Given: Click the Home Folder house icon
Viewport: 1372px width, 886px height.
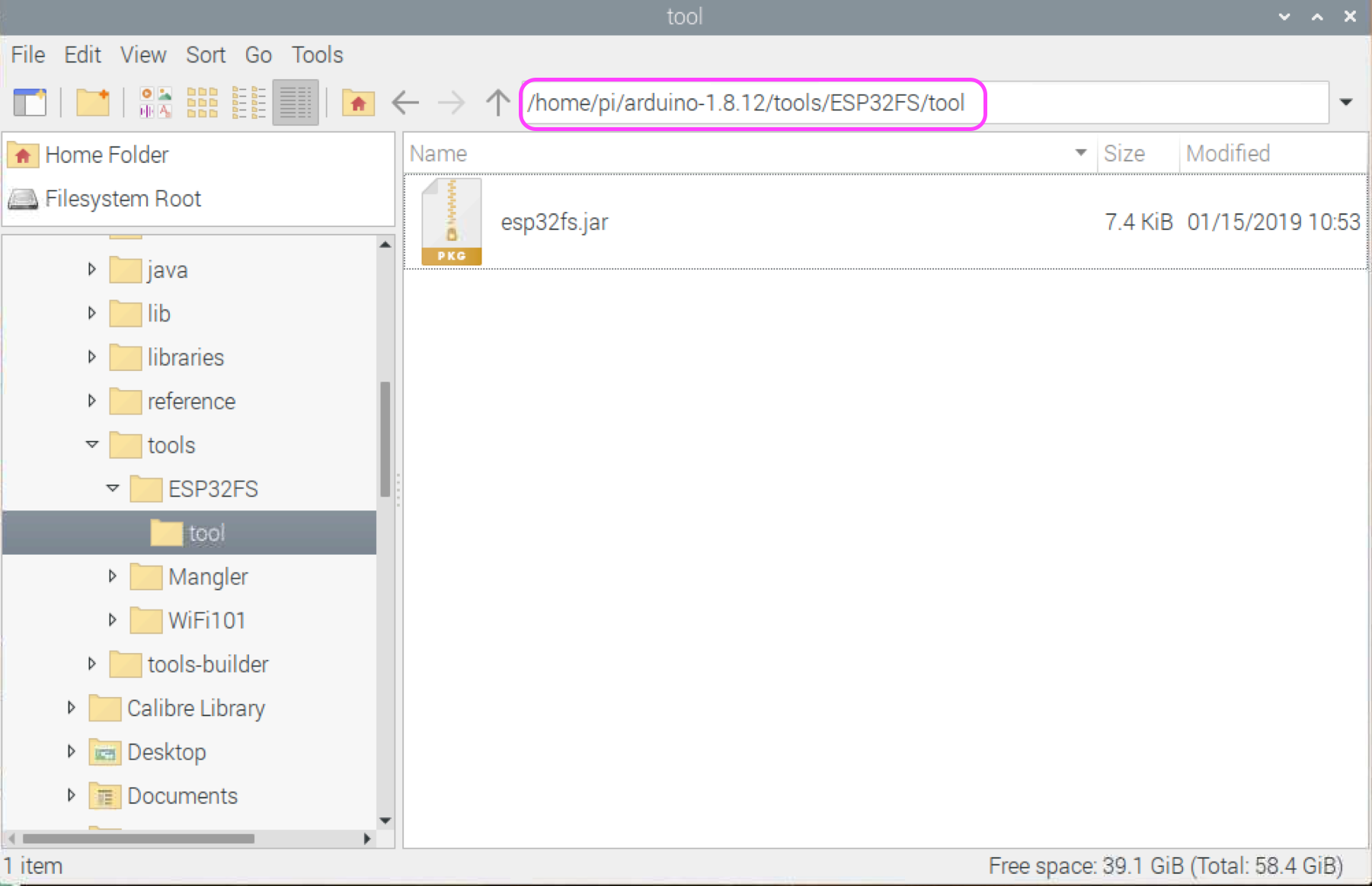Looking at the screenshot, I should tap(23, 155).
